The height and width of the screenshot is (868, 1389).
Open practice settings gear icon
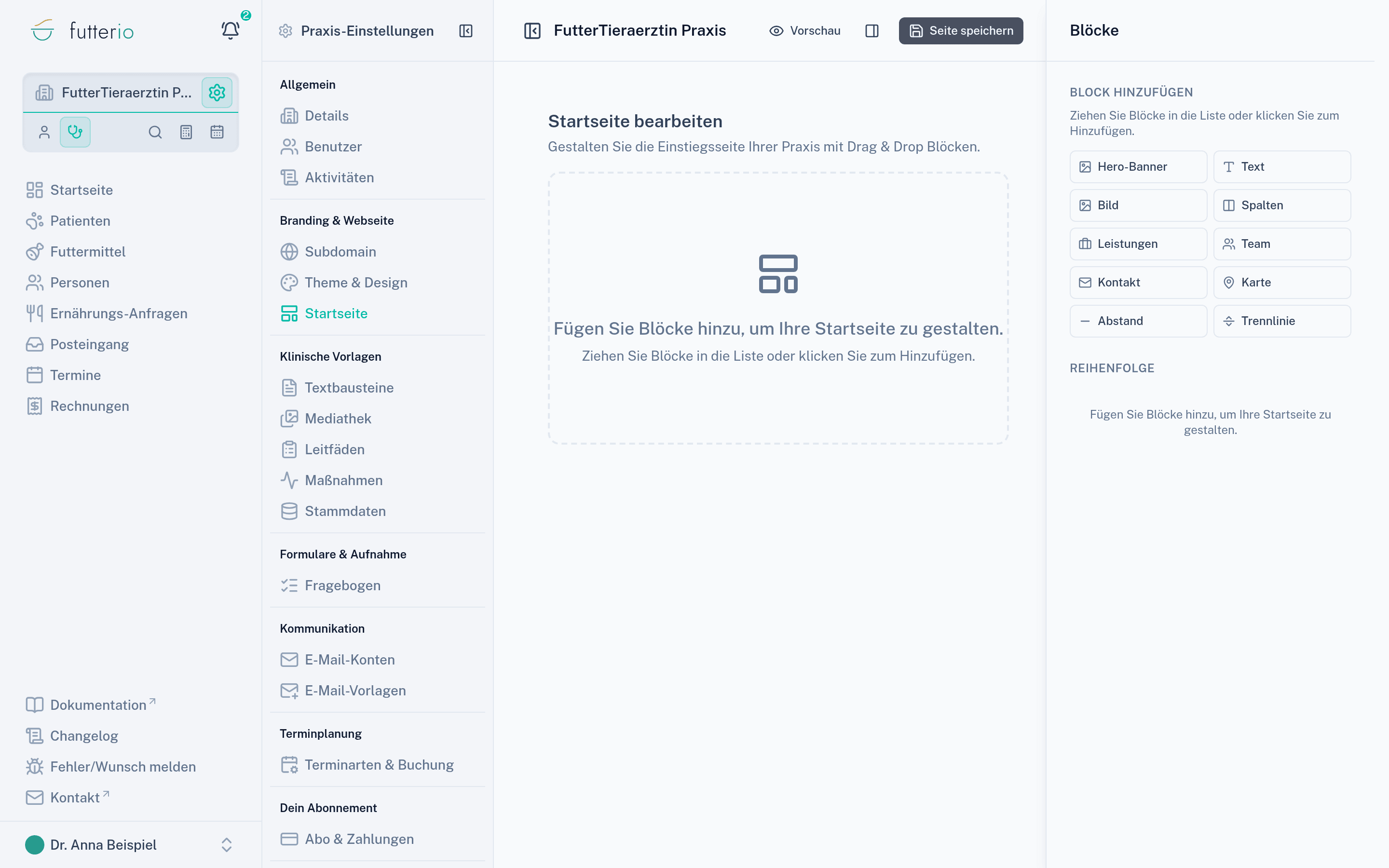point(217,93)
